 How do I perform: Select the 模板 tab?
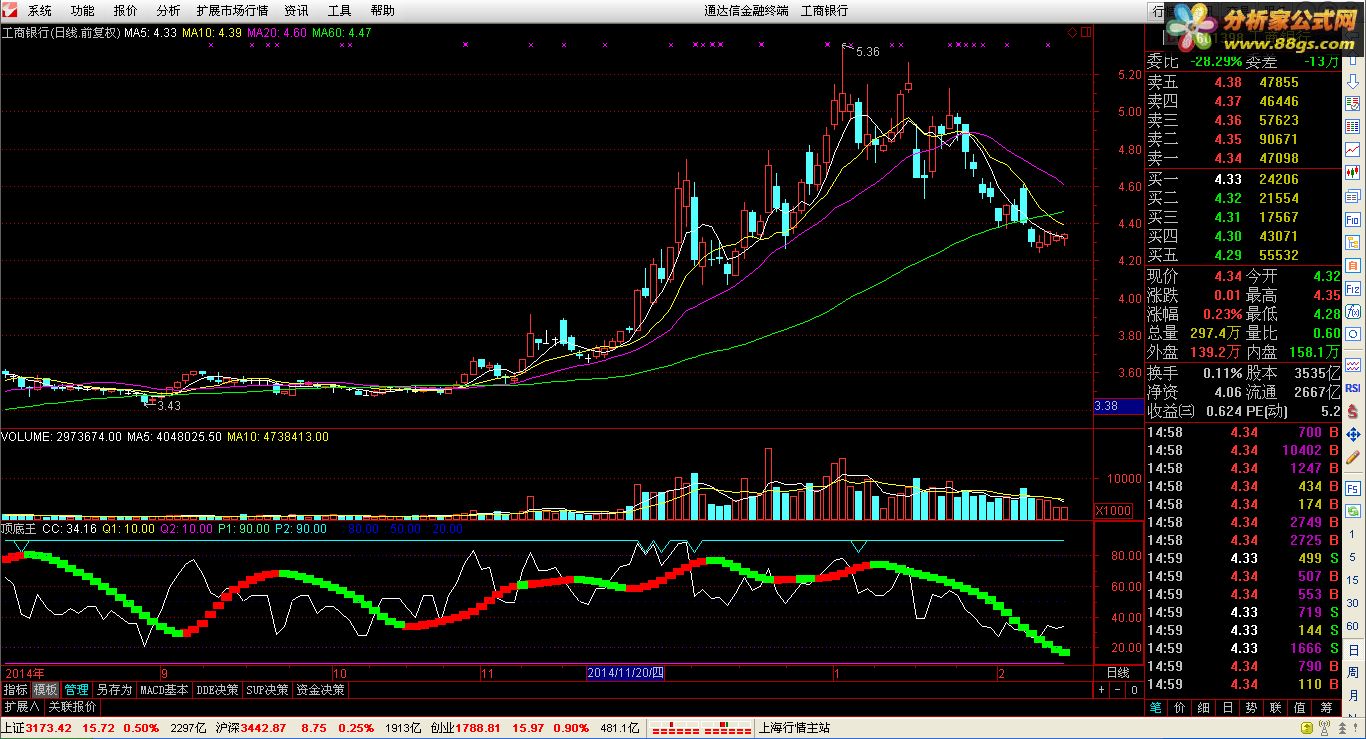[45, 689]
